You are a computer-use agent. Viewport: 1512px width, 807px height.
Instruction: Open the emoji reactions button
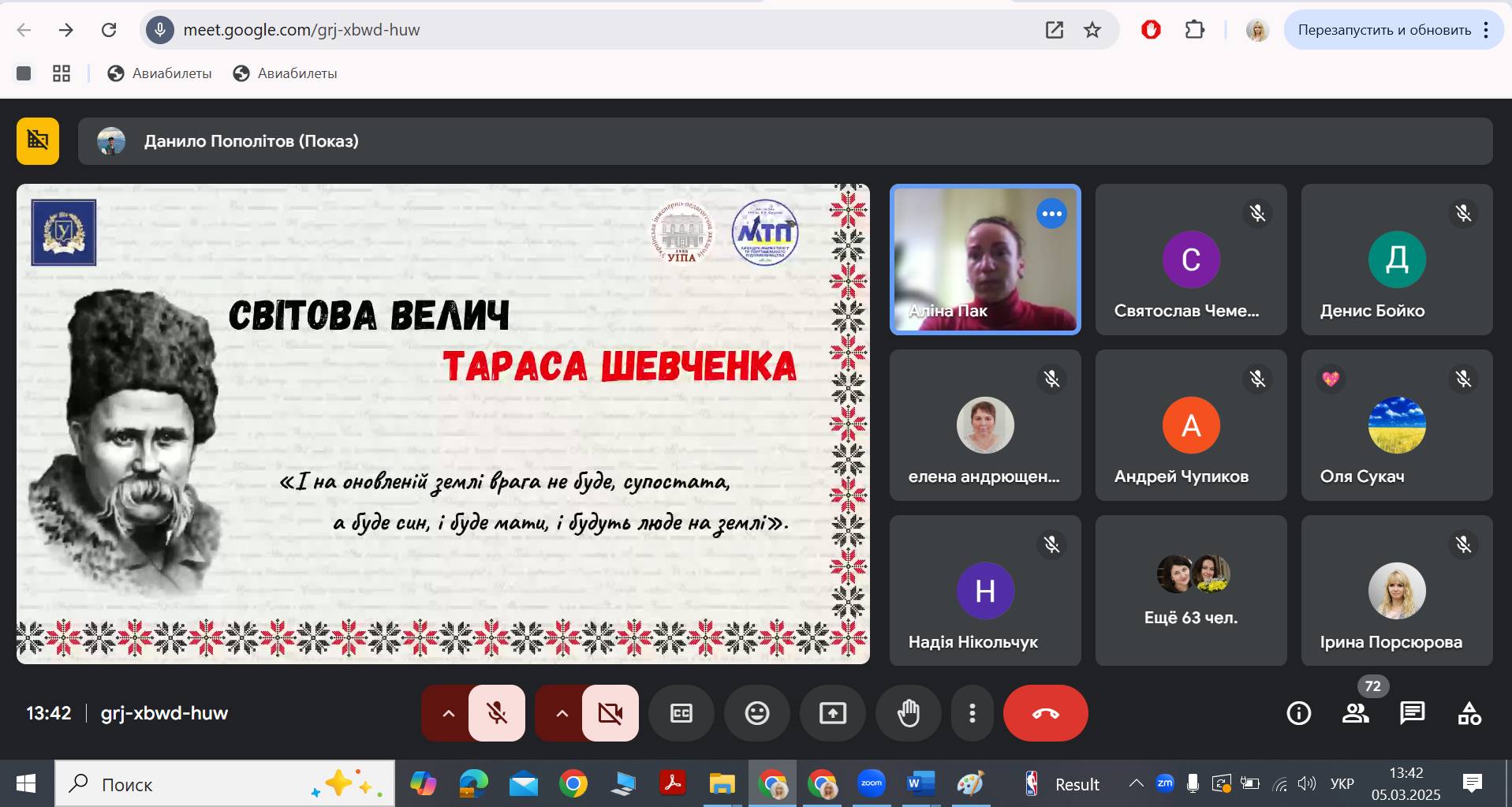pos(756,713)
